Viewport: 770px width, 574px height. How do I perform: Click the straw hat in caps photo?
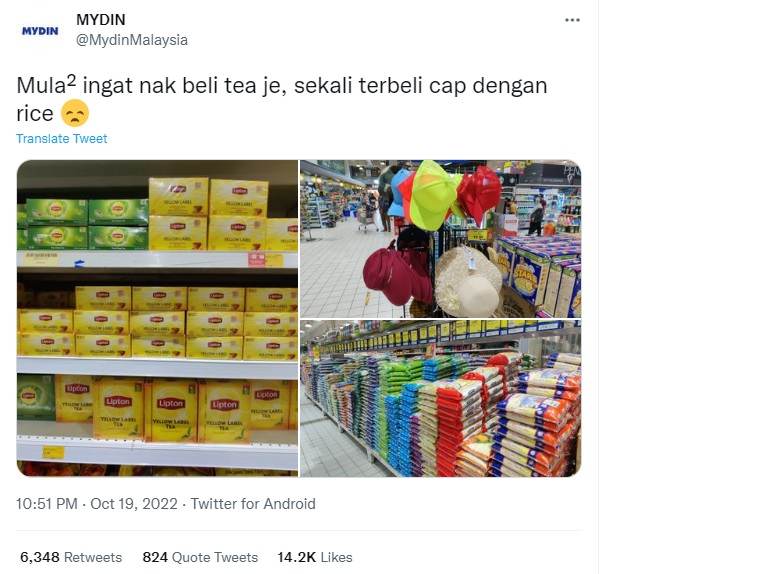pos(468,282)
